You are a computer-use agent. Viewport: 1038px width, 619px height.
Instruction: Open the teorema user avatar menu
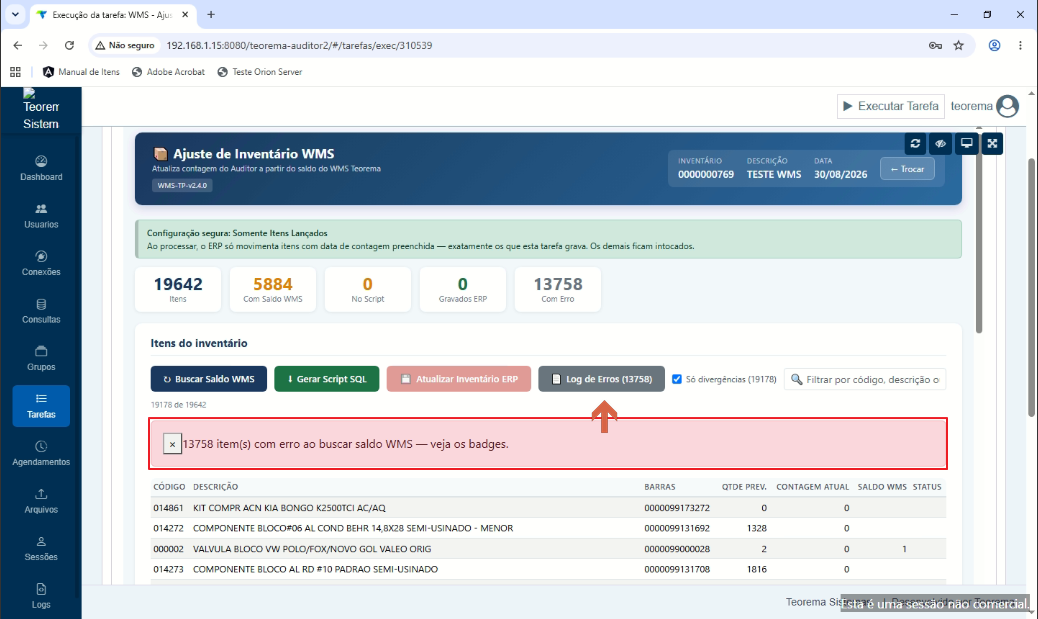click(1008, 106)
